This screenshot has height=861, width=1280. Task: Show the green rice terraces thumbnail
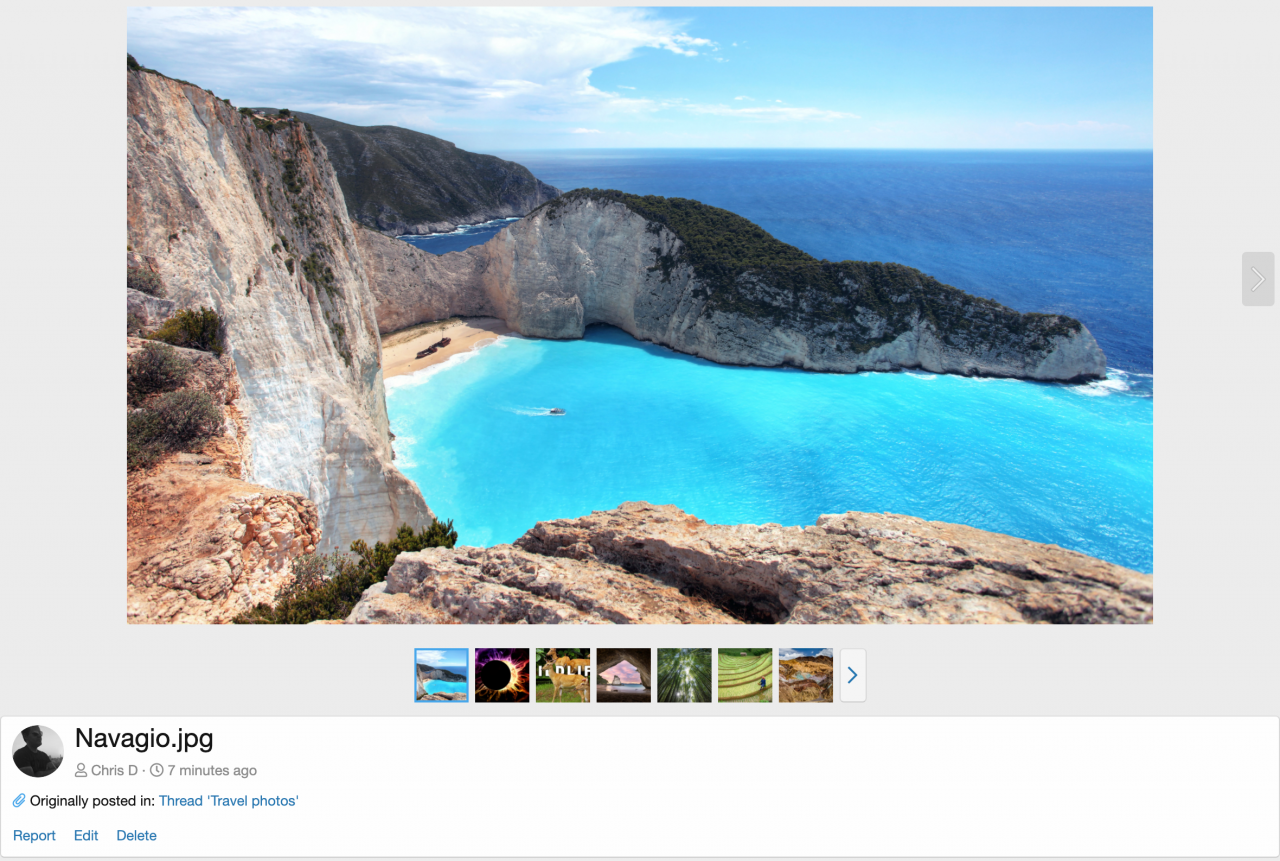(745, 675)
